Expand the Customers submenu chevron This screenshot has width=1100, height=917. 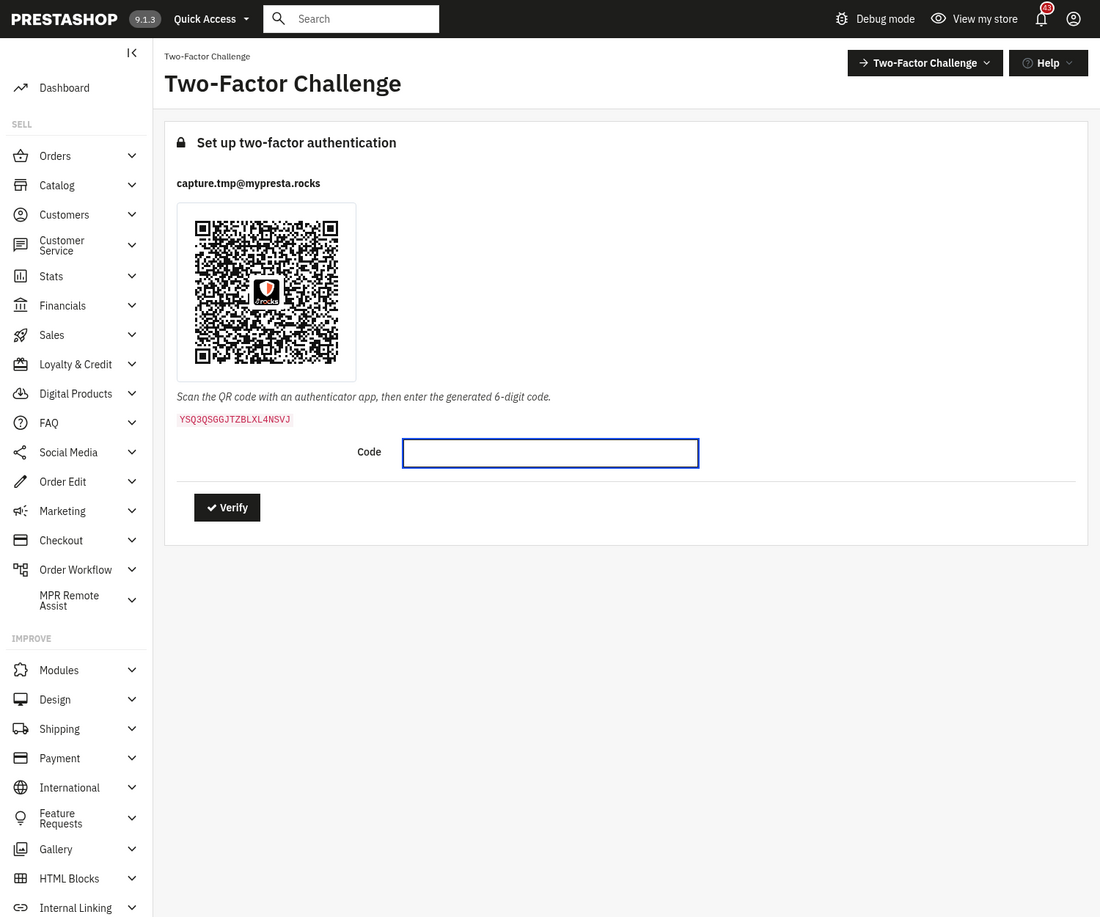coord(132,215)
